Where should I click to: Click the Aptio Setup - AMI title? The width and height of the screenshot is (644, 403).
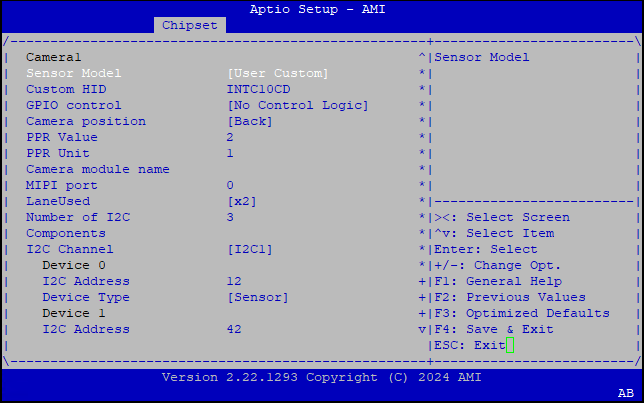click(317, 9)
